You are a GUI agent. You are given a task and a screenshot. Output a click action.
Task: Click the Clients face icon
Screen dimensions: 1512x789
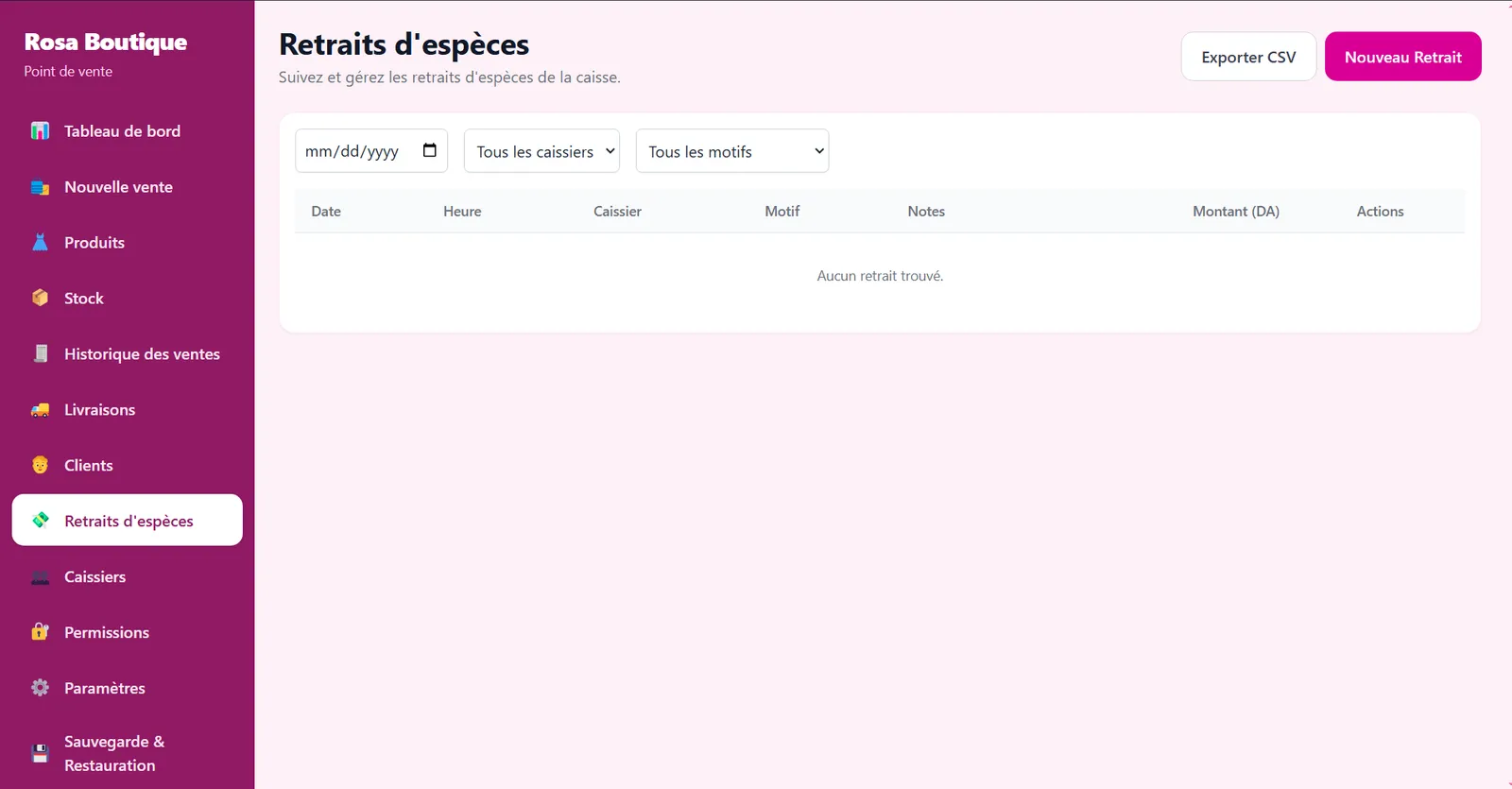click(40, 466)
